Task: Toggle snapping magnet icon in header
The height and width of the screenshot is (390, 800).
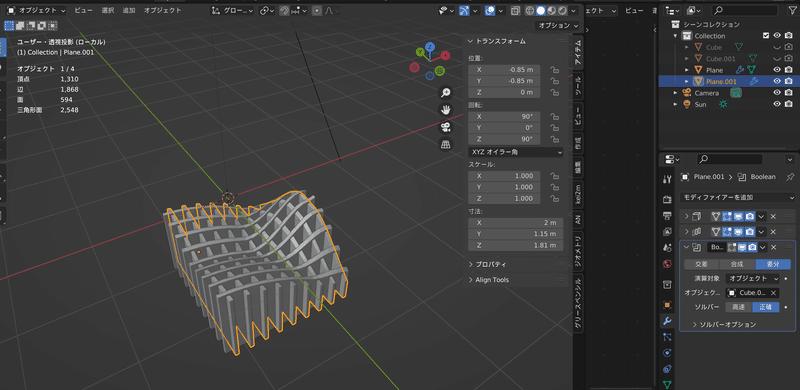Action: coord(285,10)
